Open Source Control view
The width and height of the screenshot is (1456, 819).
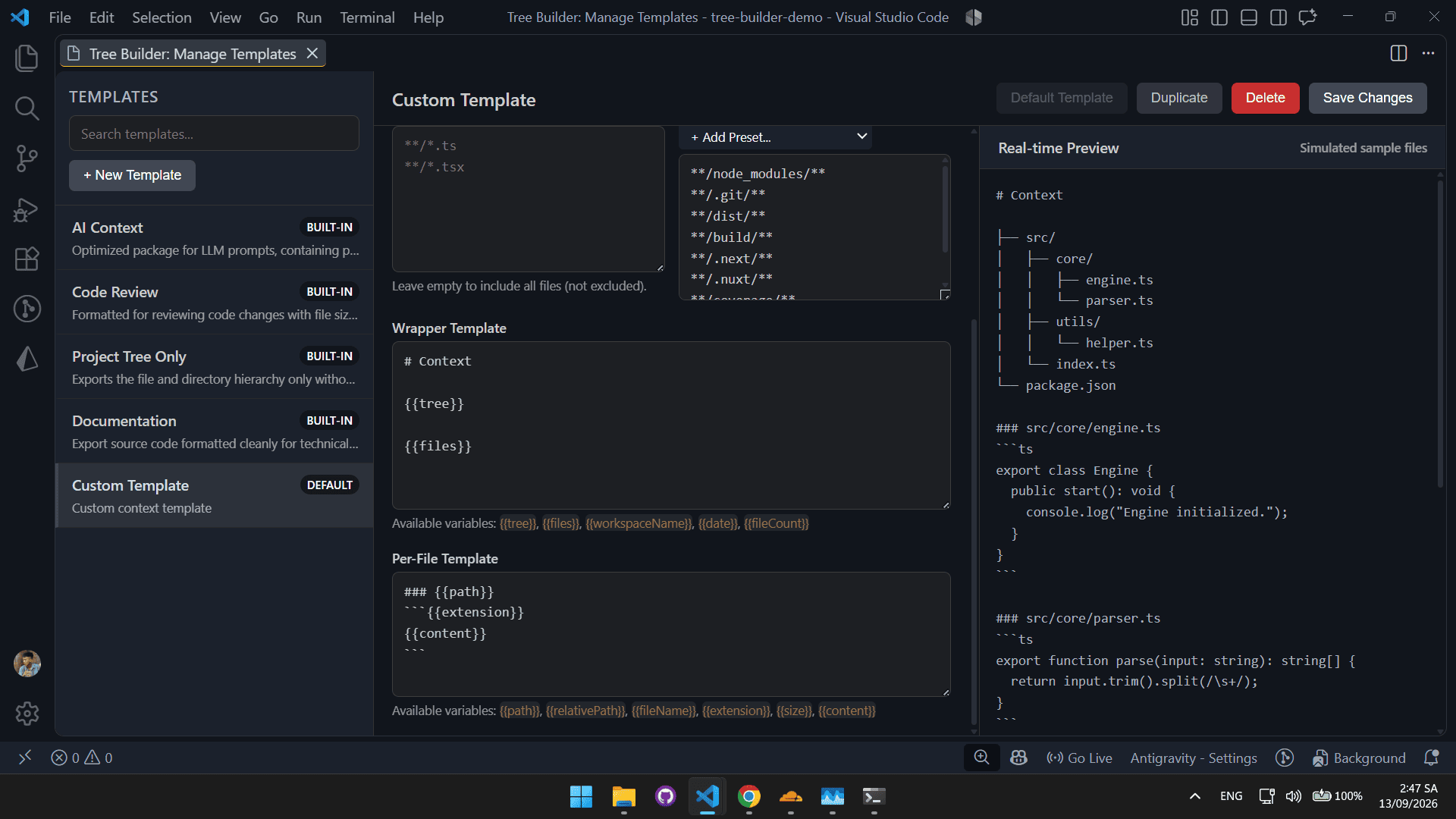(27, 158)
